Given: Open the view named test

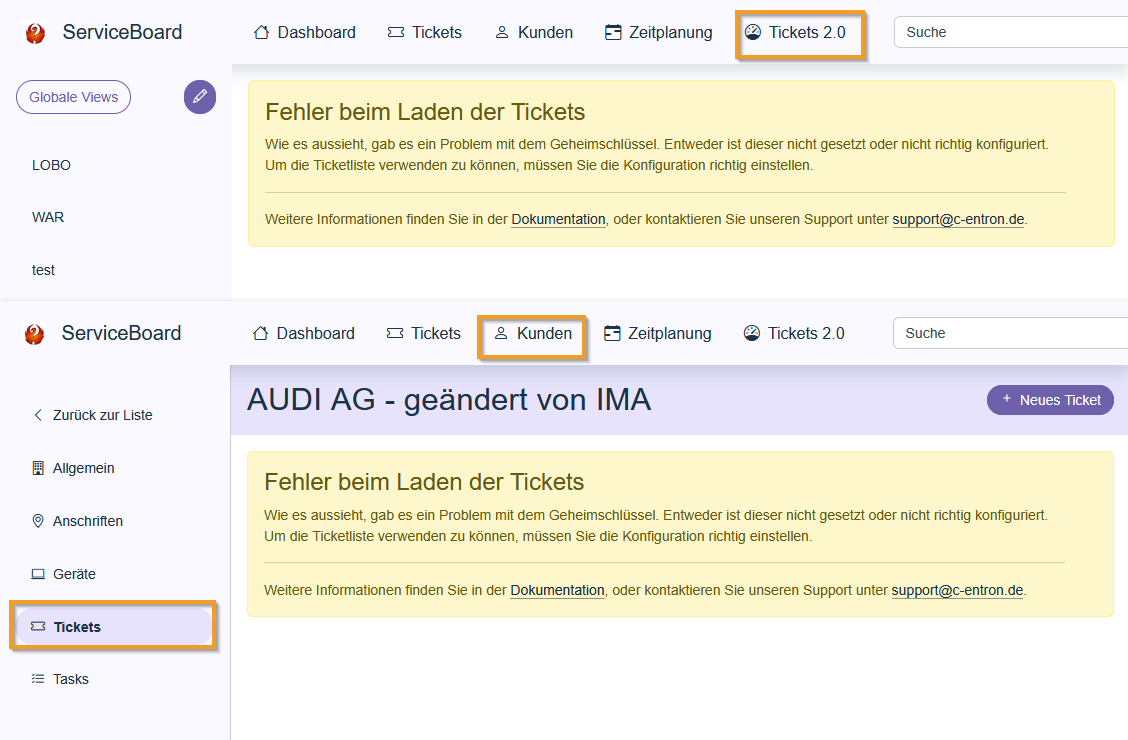Looking at the screenshot, I should pos(44,270).
